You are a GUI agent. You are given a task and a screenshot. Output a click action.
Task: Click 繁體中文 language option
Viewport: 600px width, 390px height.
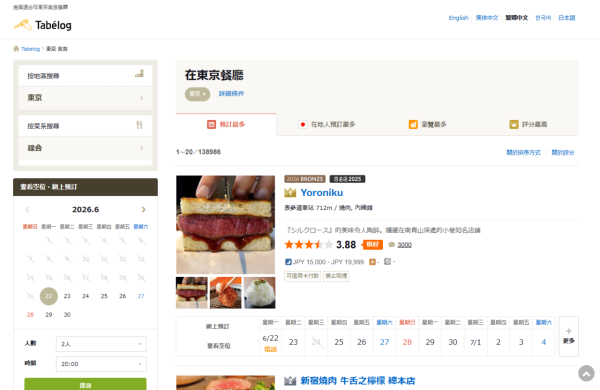[517, 18]
